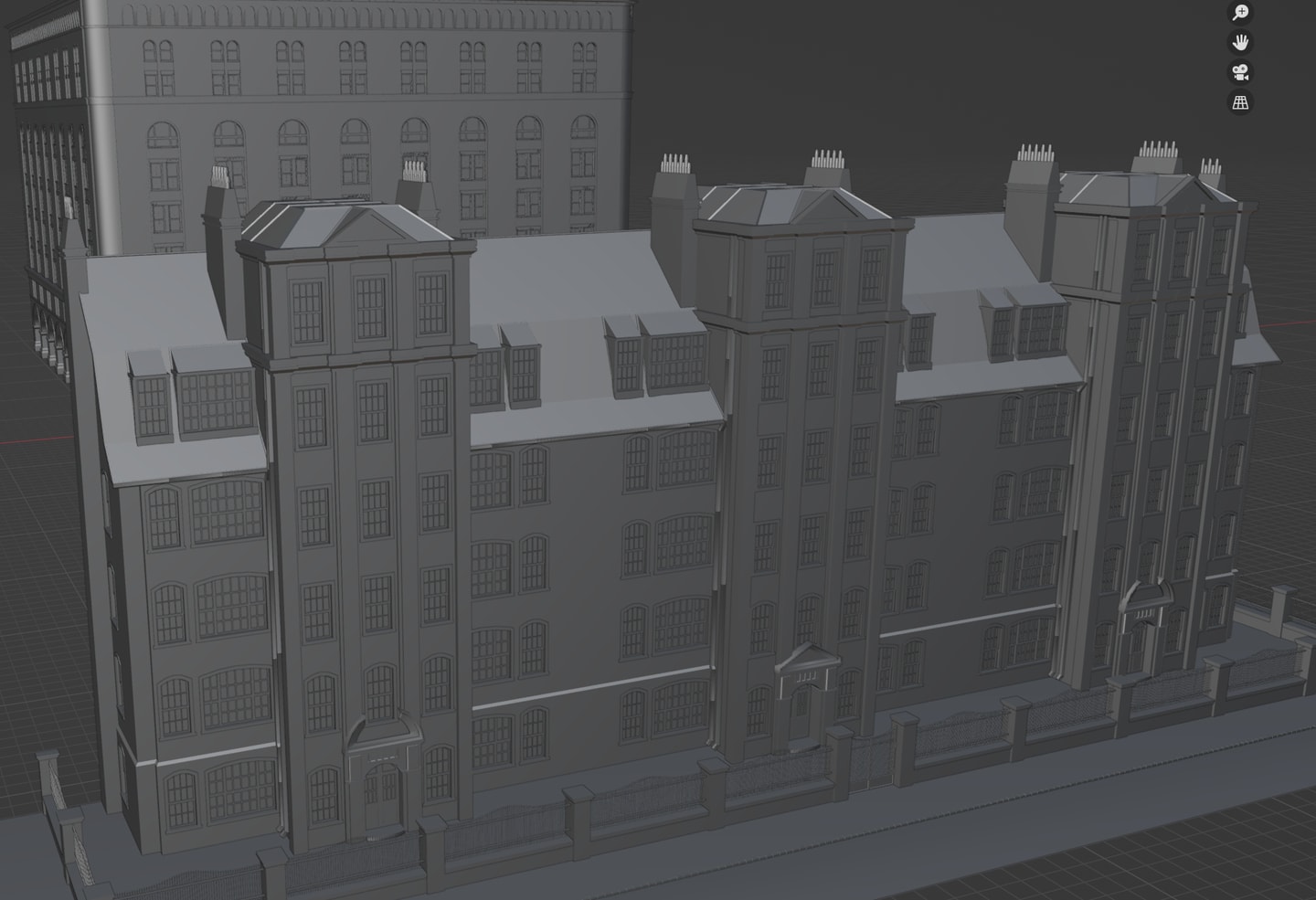1316x900 pixels.
Task: Click the middle tower's rooftop
Action: [793, 205]
